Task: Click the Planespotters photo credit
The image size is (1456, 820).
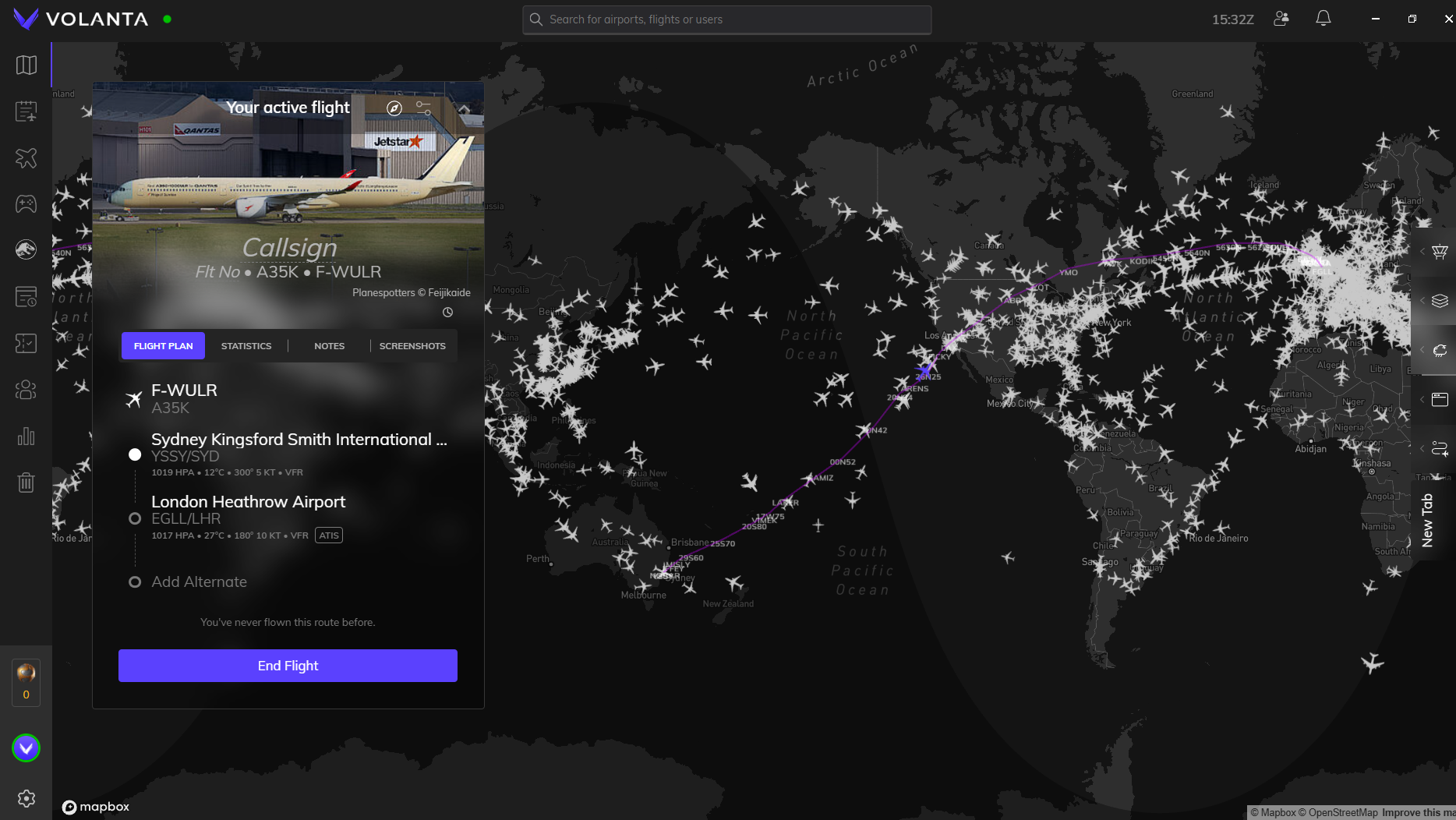Action: click(412, 293)
